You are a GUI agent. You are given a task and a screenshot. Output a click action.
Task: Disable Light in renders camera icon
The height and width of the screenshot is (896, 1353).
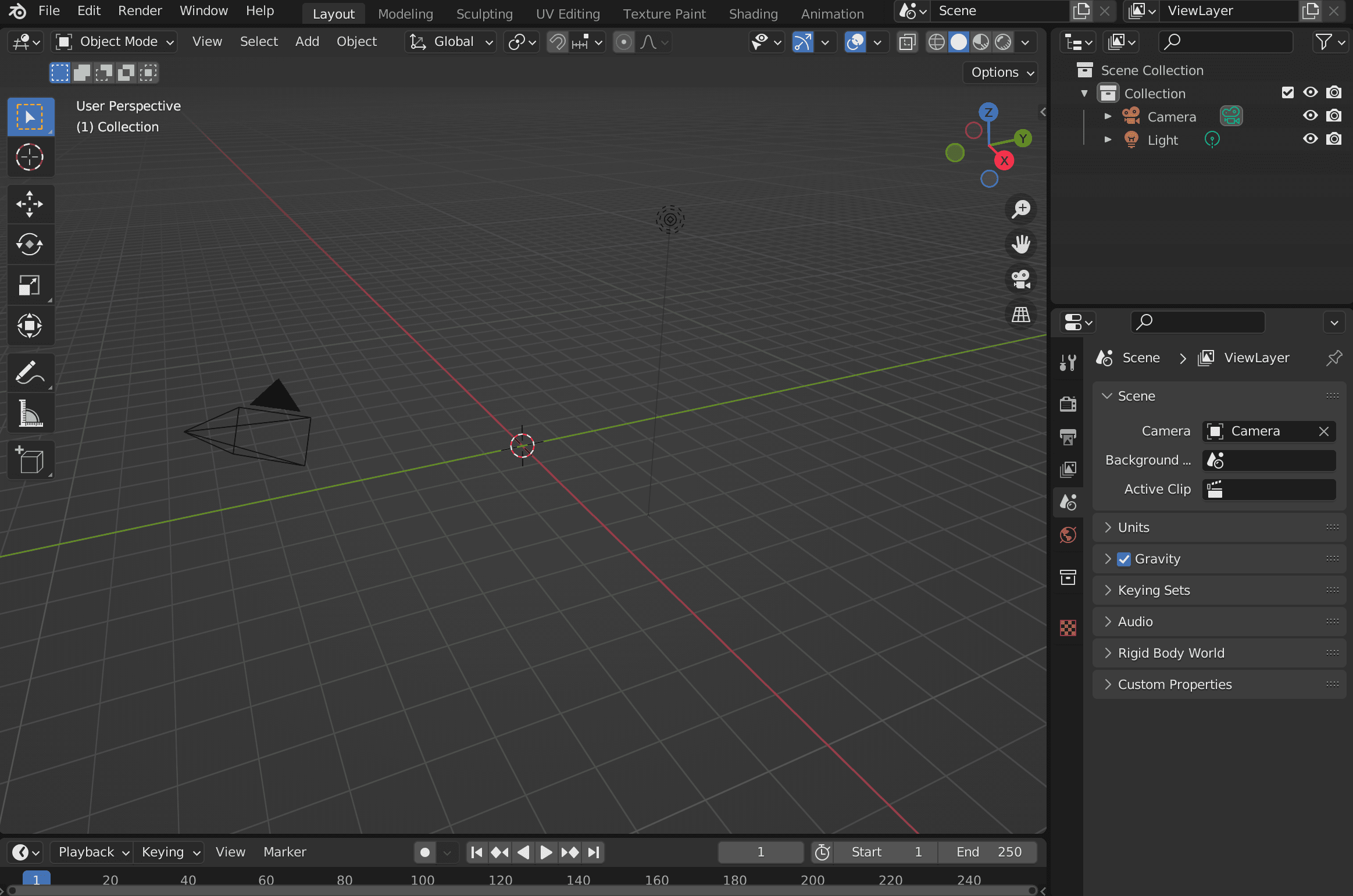[1334, 139]
